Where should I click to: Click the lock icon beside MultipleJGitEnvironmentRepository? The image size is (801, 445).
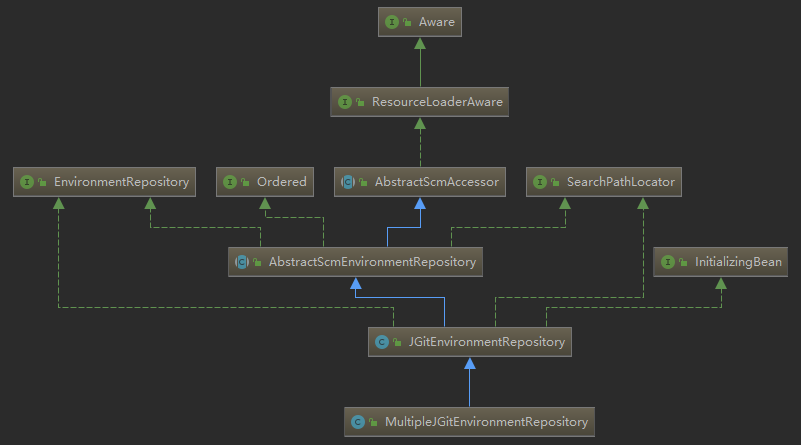point(373,422)
